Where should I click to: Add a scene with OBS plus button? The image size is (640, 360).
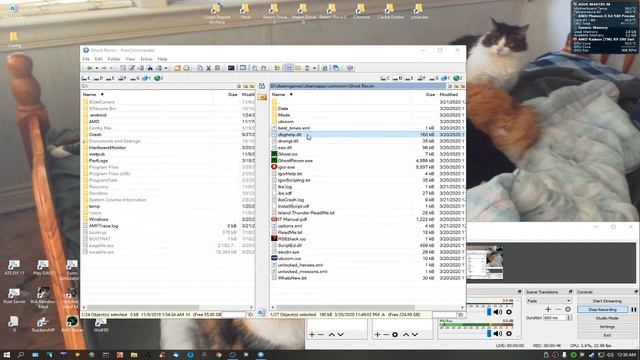click(312, 335)
